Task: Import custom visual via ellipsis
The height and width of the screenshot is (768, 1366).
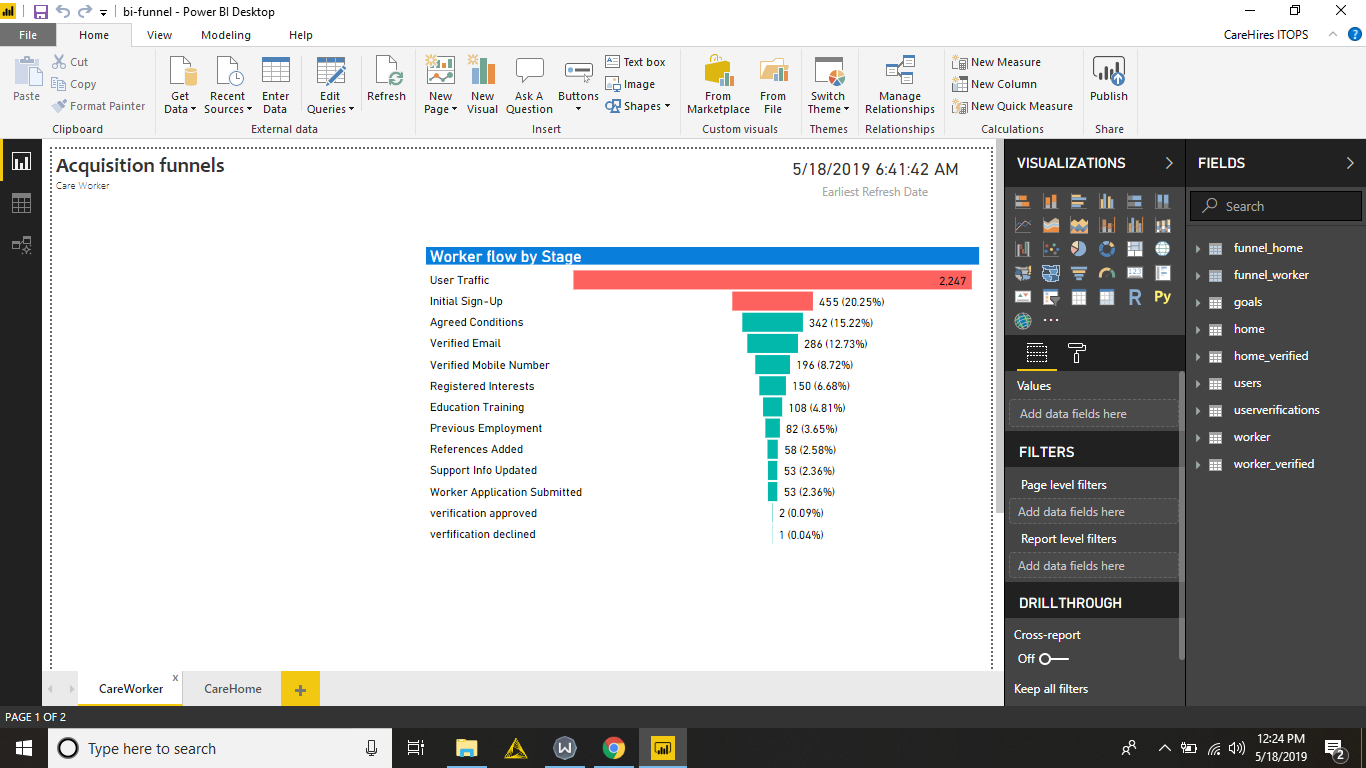Action: (x=1051, y=321)
